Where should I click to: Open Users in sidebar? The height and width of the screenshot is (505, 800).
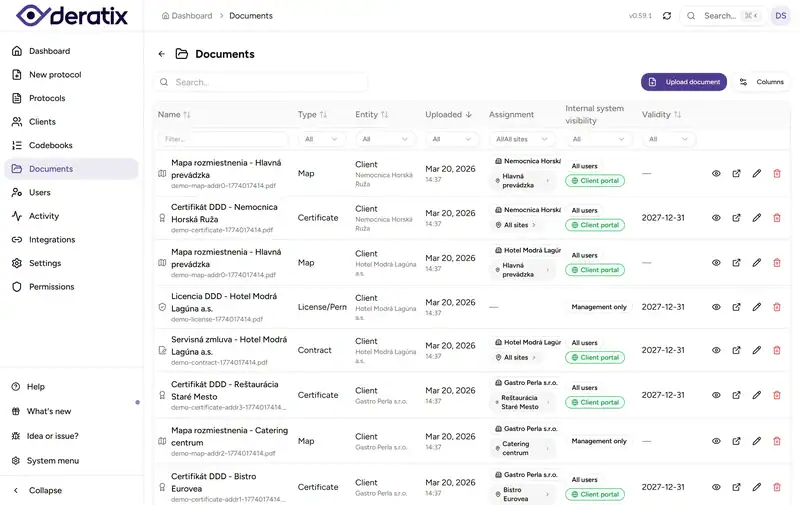[x=71, y=192]
